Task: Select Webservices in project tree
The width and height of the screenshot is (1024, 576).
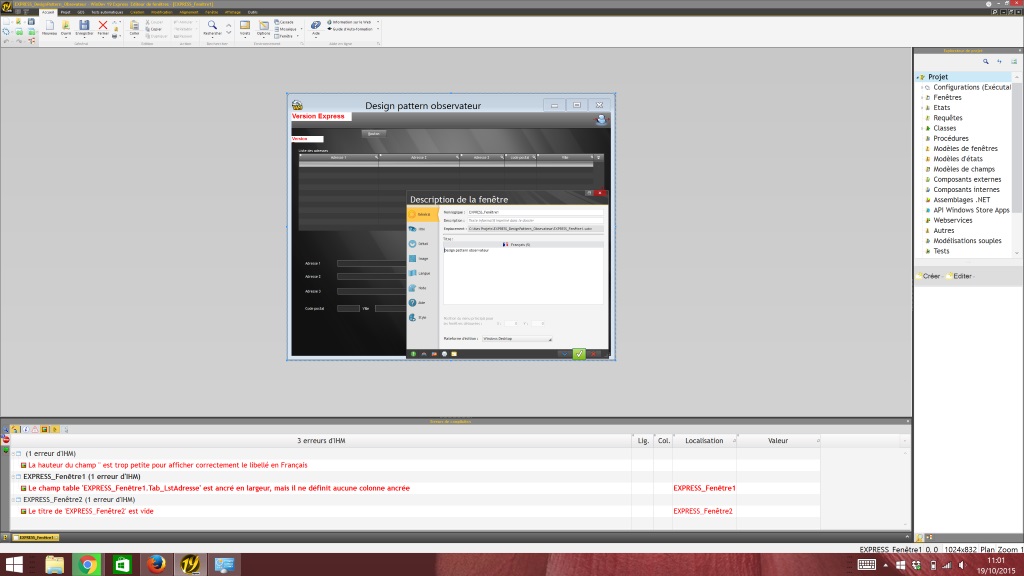Action: (x=953, y=220)
